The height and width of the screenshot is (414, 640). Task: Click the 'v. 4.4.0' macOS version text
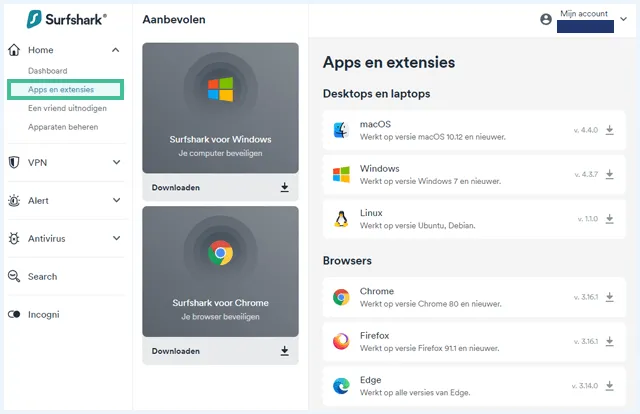(x=586, y=130)
